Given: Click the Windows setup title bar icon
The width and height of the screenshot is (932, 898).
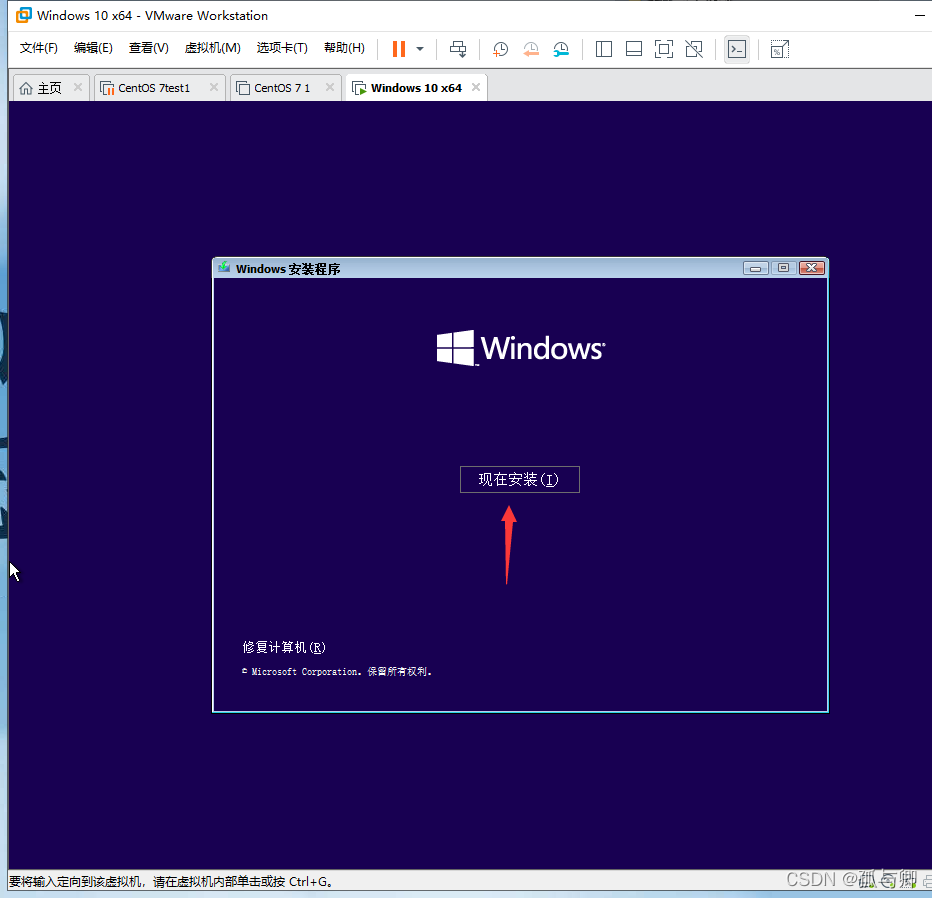Looking at the screenshot, I should point(224,268).
